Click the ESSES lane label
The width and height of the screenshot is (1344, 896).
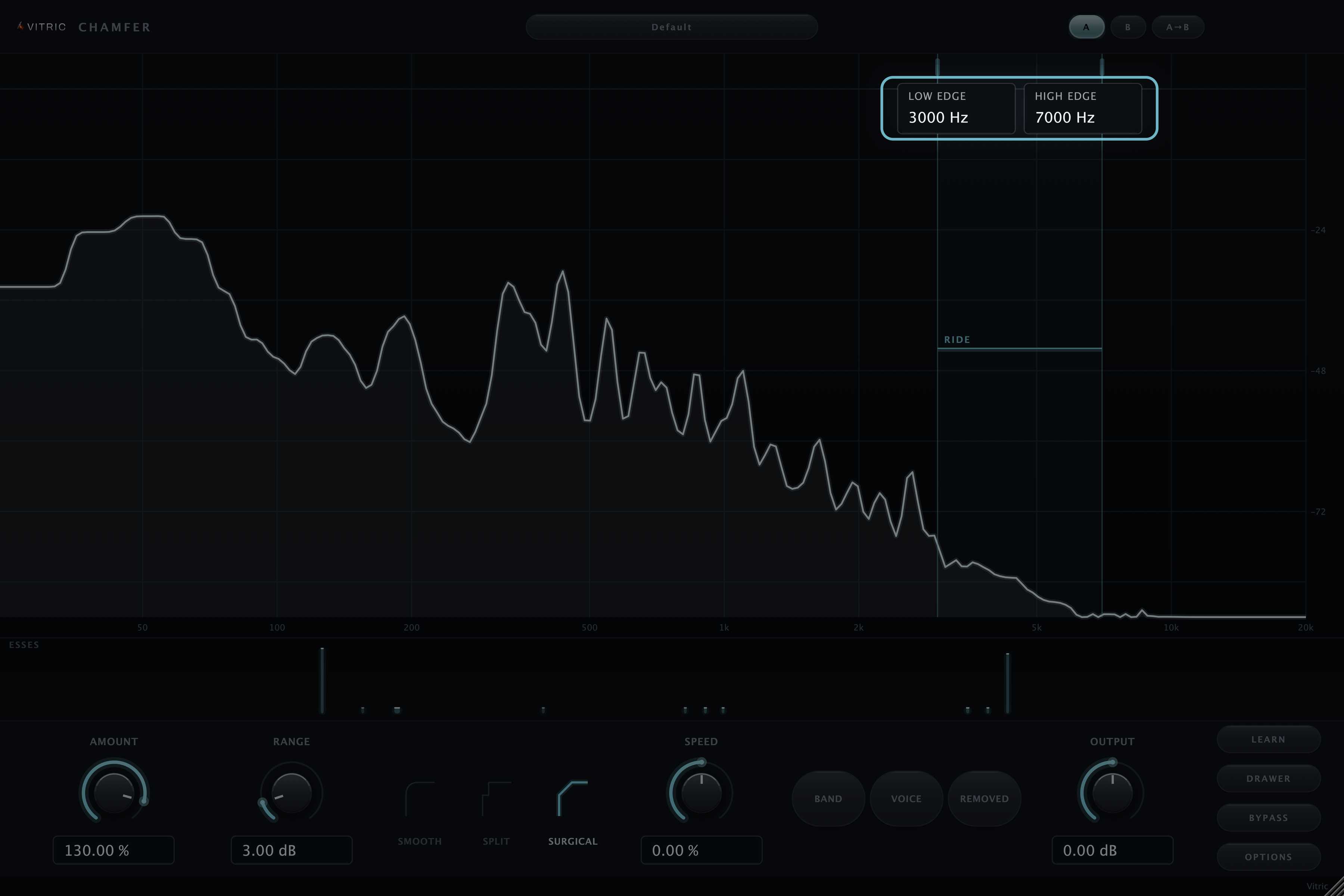[24, 645]
